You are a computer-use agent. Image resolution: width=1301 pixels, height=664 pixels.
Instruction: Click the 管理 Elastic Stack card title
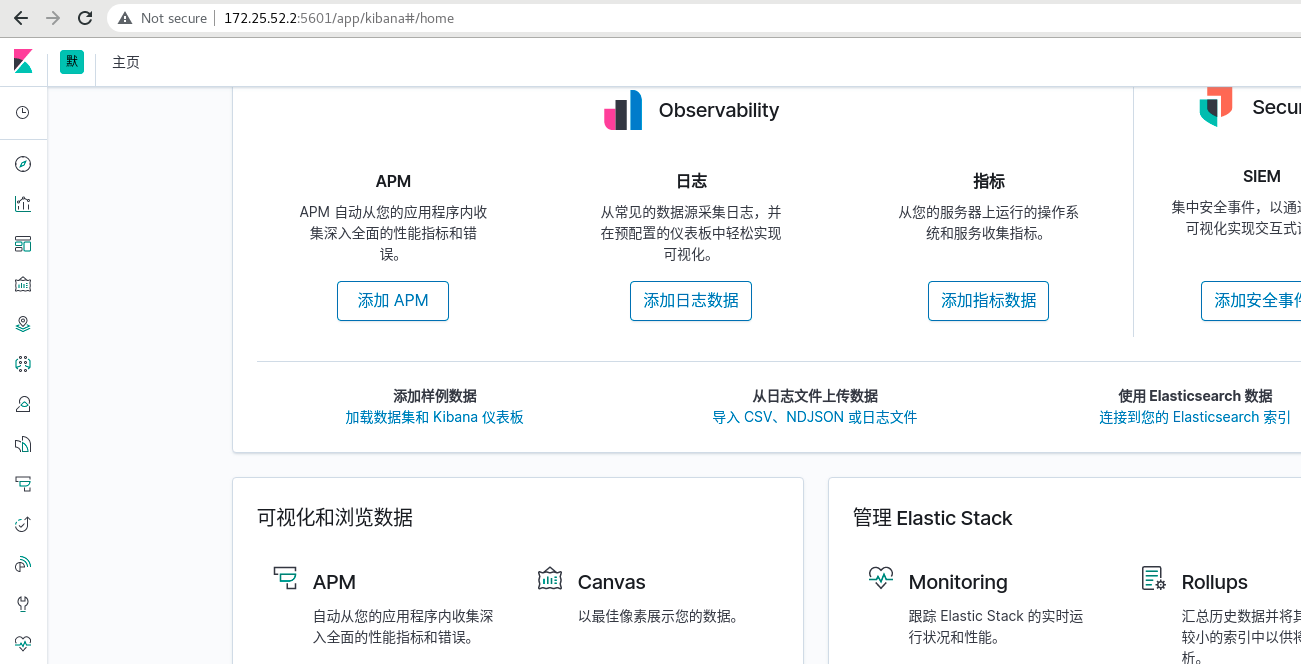932,518
